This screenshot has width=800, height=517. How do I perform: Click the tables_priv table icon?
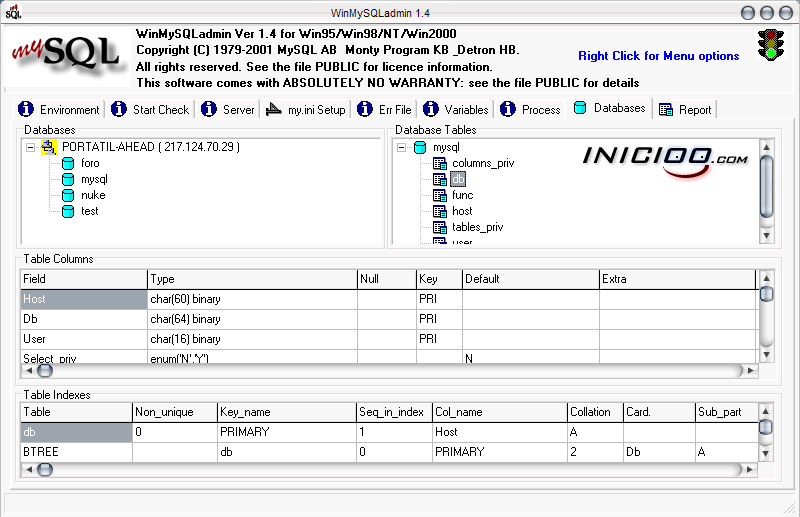440,227
